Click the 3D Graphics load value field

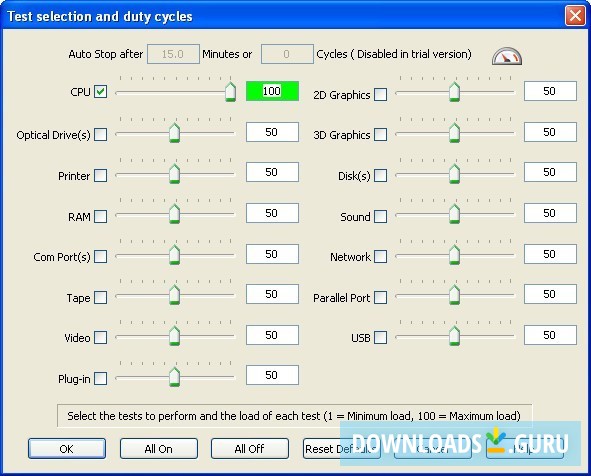click(x=550, y=132)
